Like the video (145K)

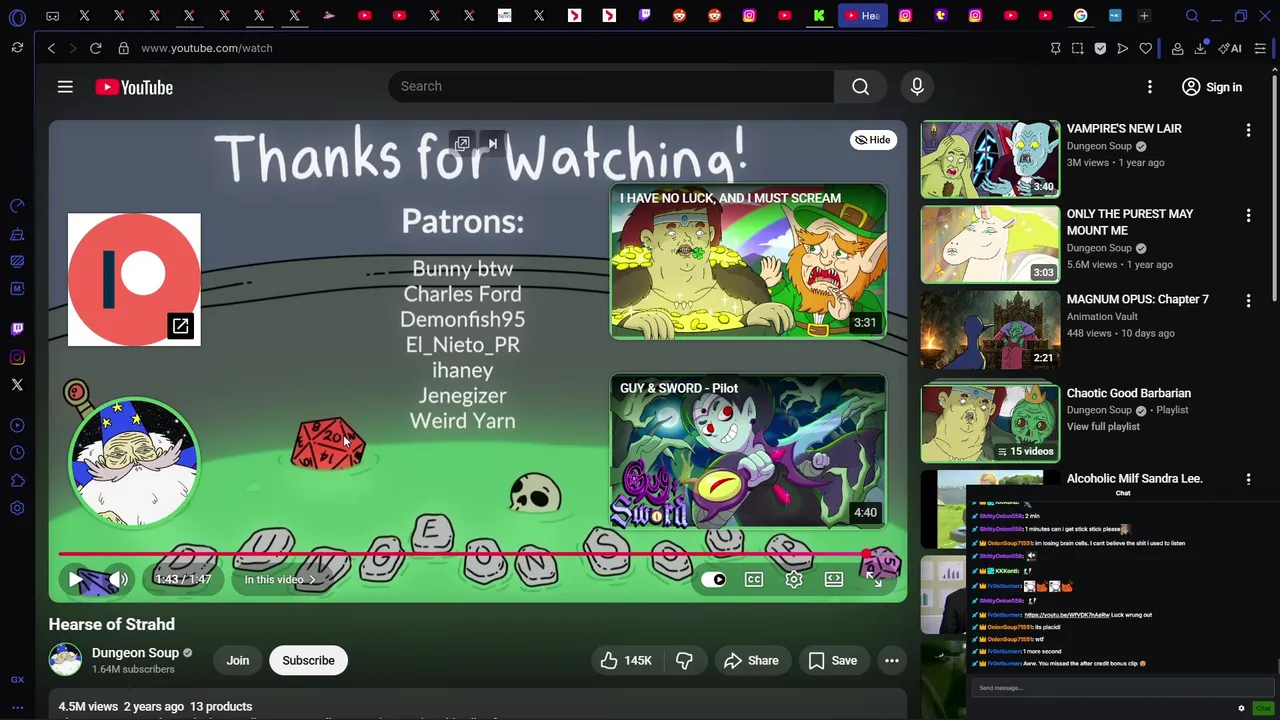tap(626, 660)
